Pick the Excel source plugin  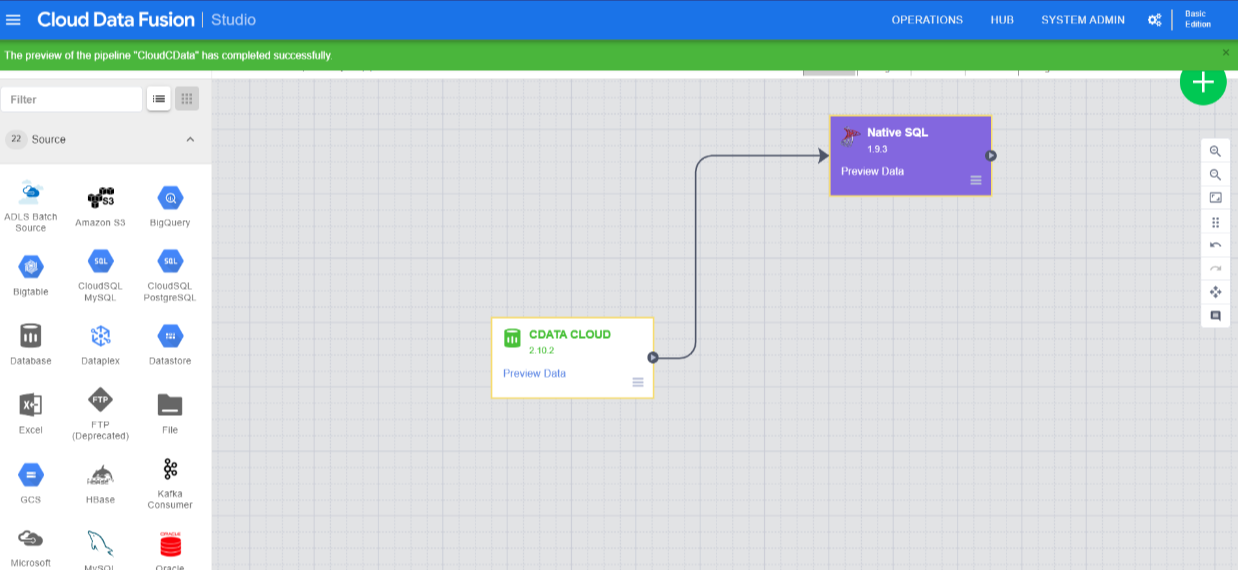[31, 412]
